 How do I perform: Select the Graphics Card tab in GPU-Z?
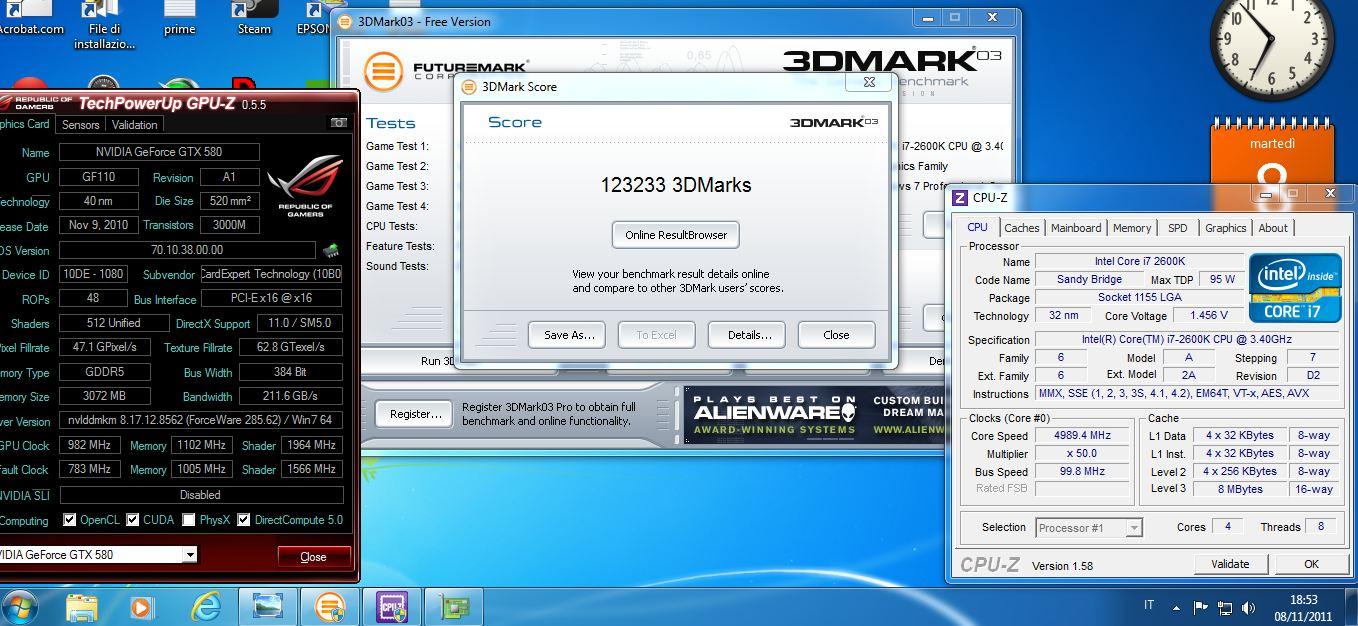pyautogui.click(x=25, y=124)
